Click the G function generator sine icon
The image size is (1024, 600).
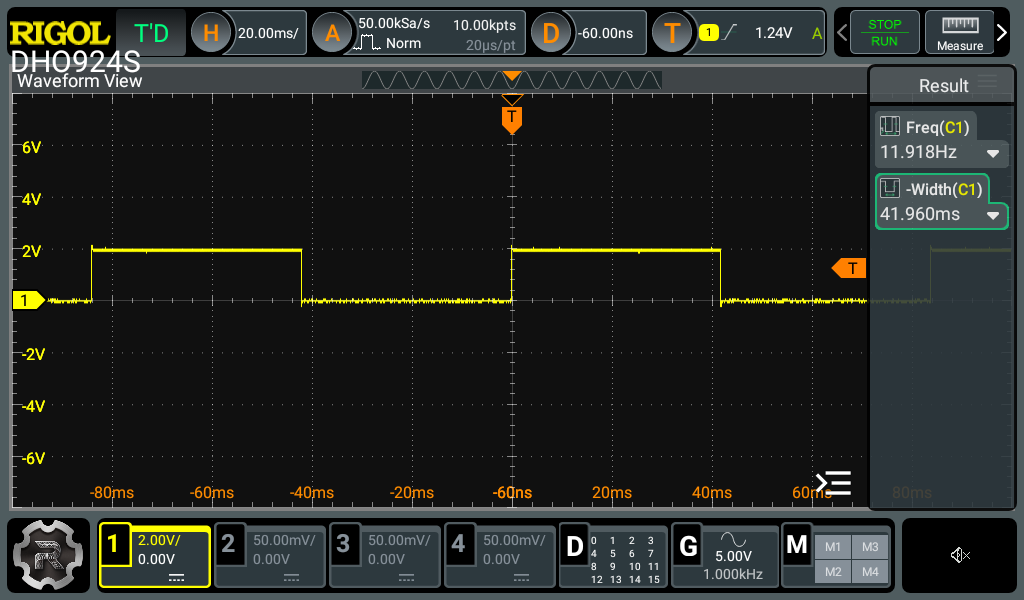point(733,539)
